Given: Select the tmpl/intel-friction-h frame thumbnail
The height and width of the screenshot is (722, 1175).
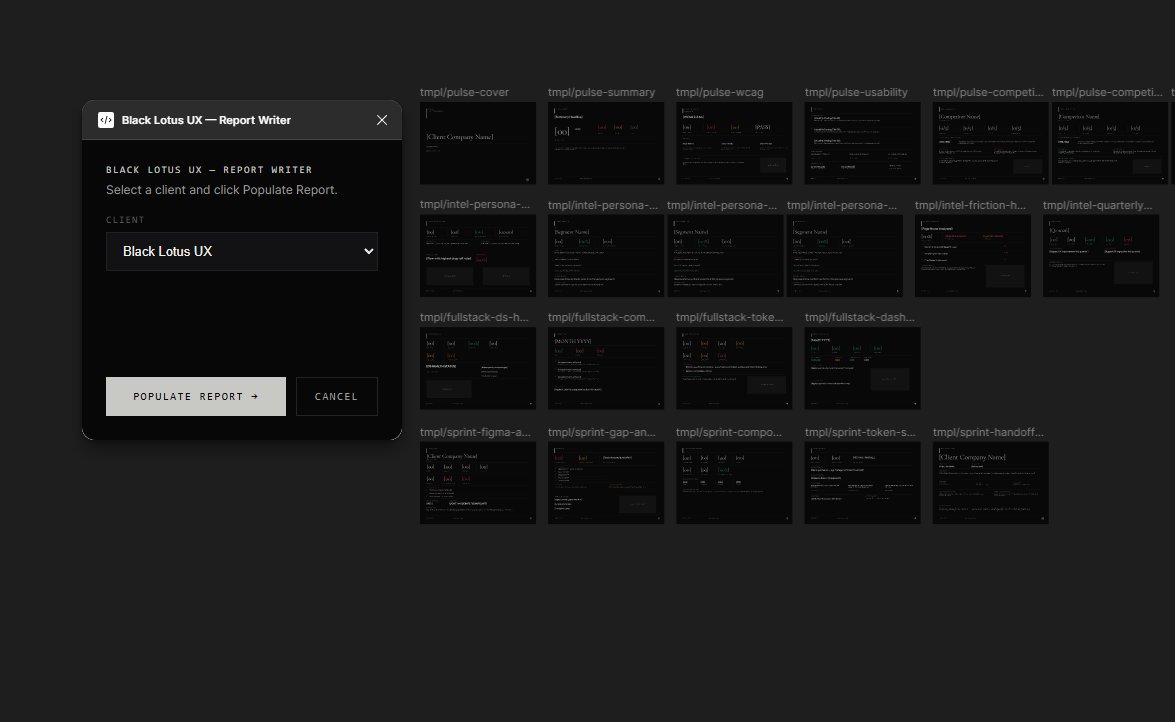Looking at the screenshot, I should click(972, 255).
